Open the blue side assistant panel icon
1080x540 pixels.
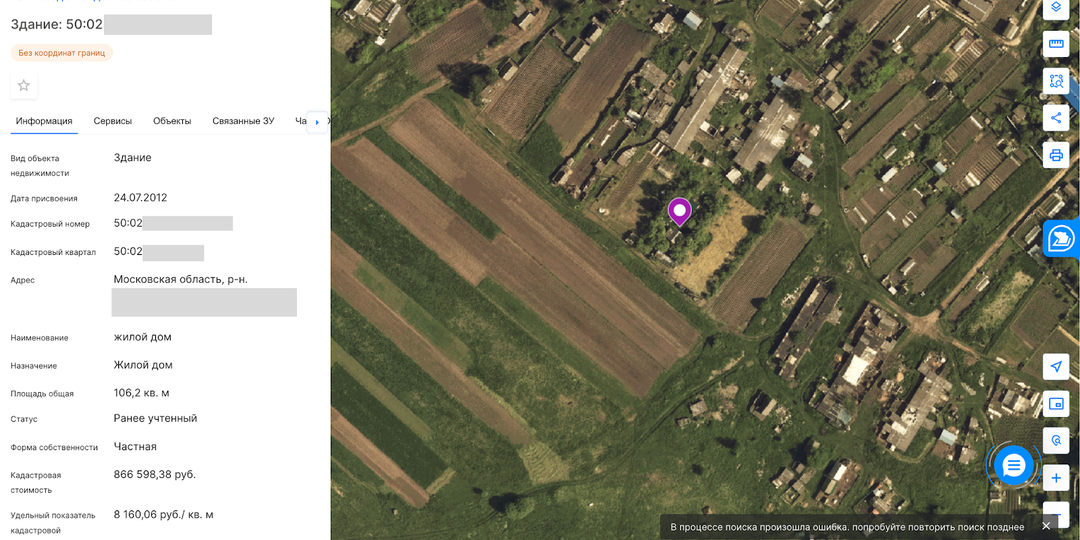tap(1061, 239)
